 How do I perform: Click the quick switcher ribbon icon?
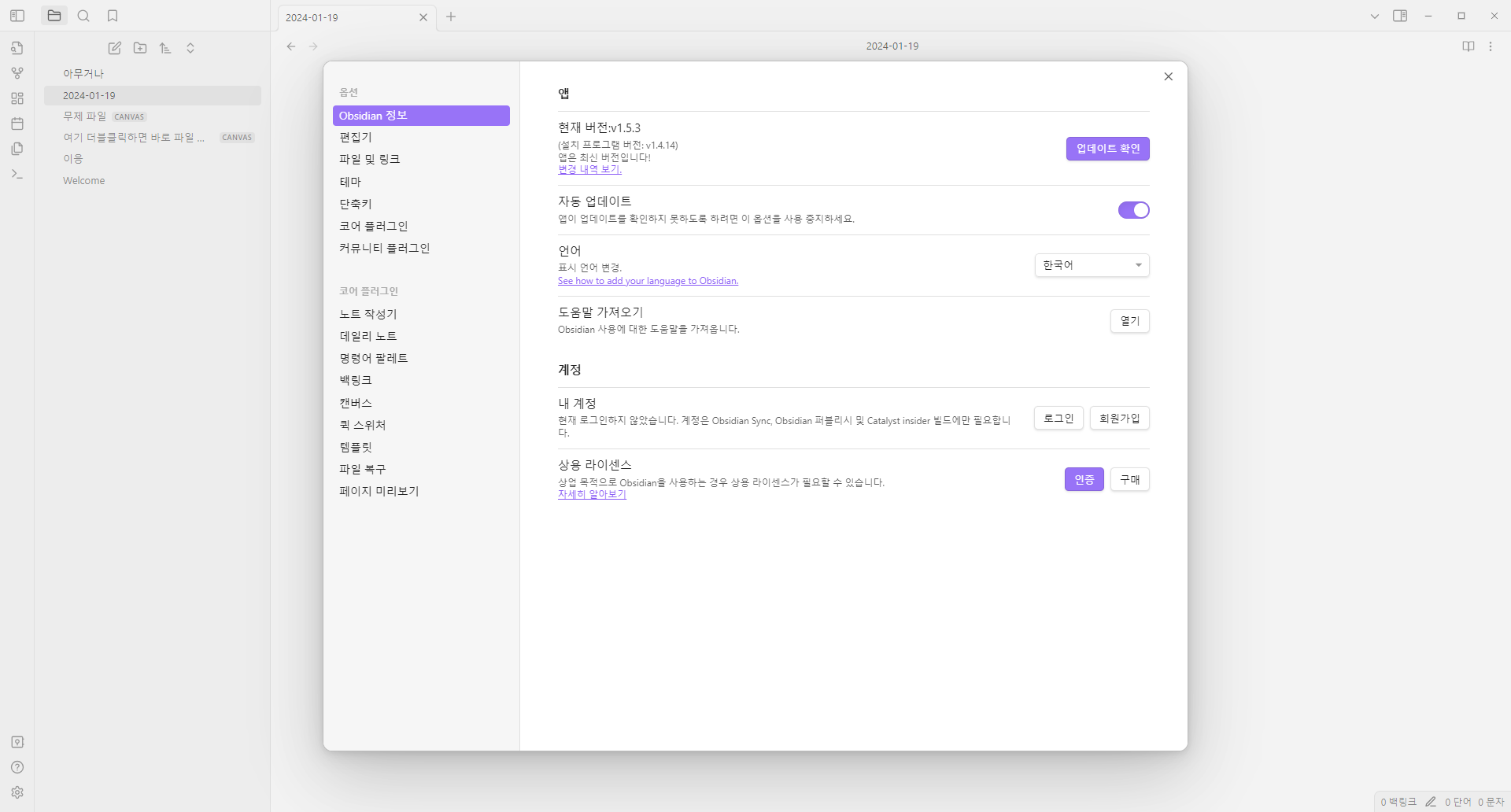[x=17, y=48]
